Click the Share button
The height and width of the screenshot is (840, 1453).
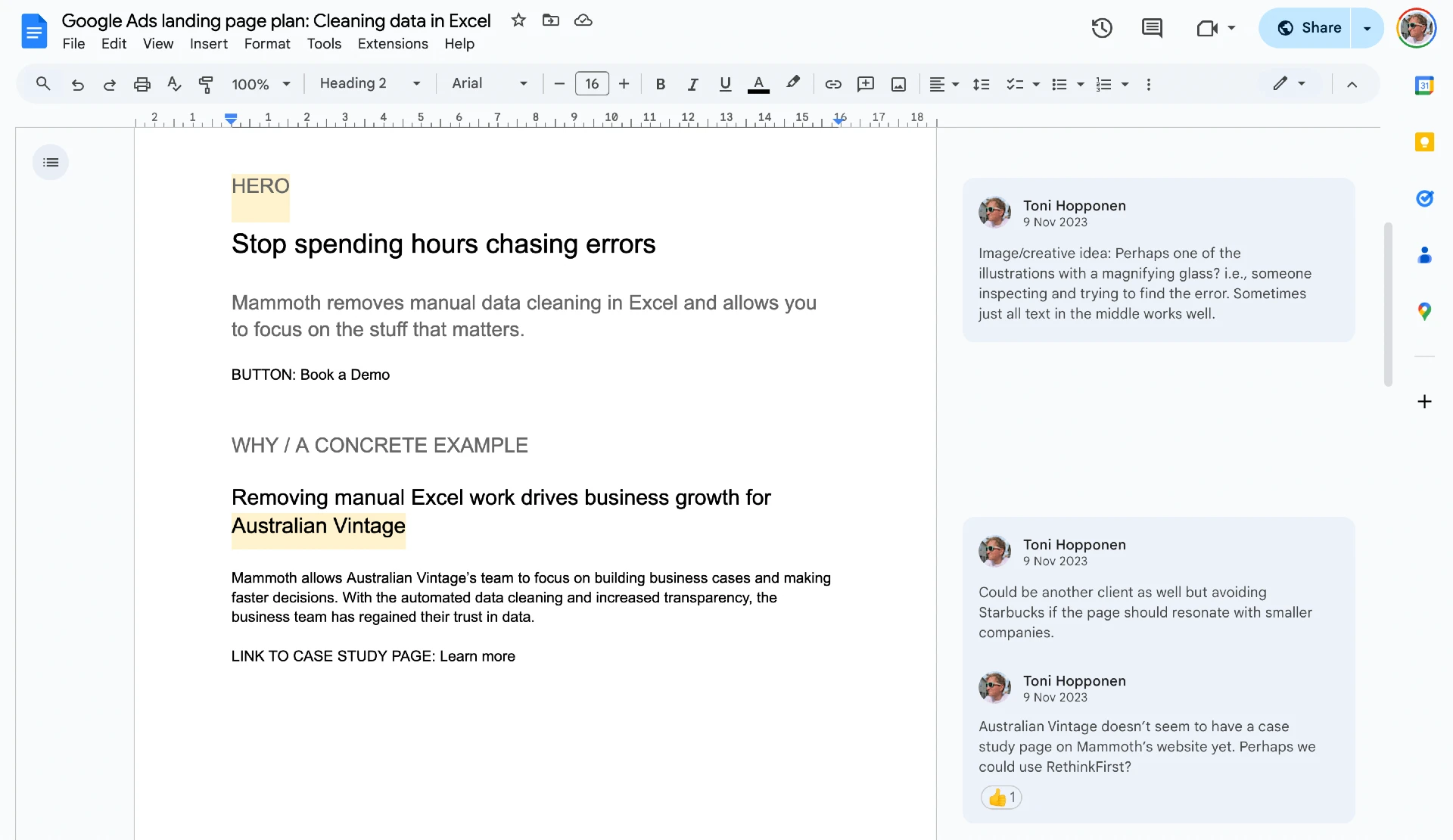pos(1308,28)
